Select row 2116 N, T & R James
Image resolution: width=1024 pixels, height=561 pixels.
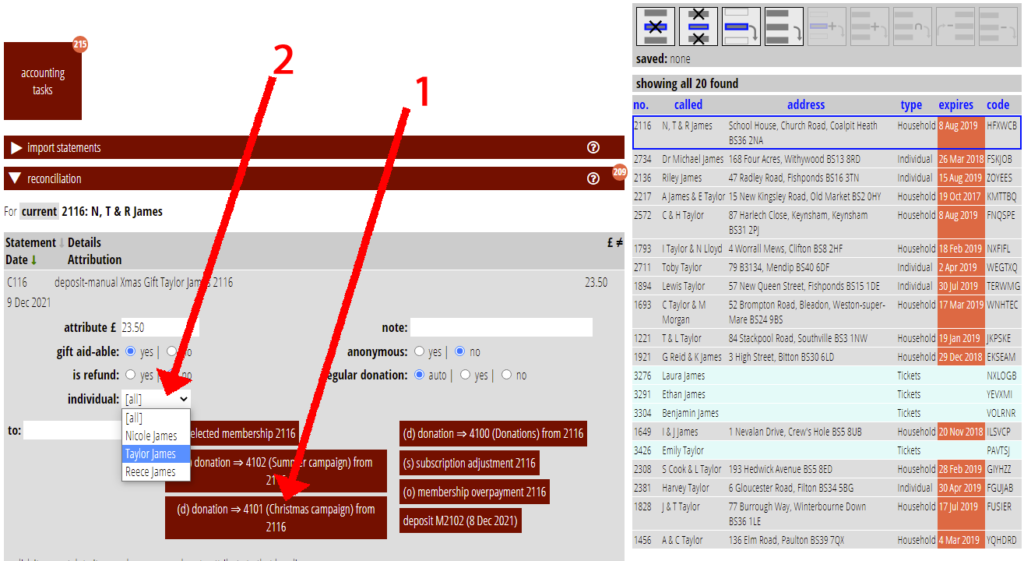826,133
